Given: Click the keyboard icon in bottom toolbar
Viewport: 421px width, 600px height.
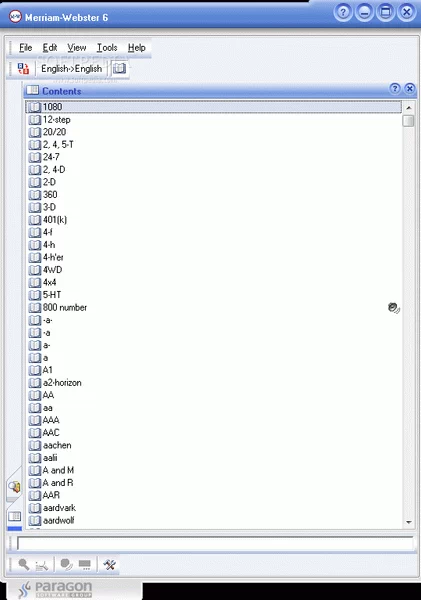Looking at the screenshot, I should pos(85,565).
